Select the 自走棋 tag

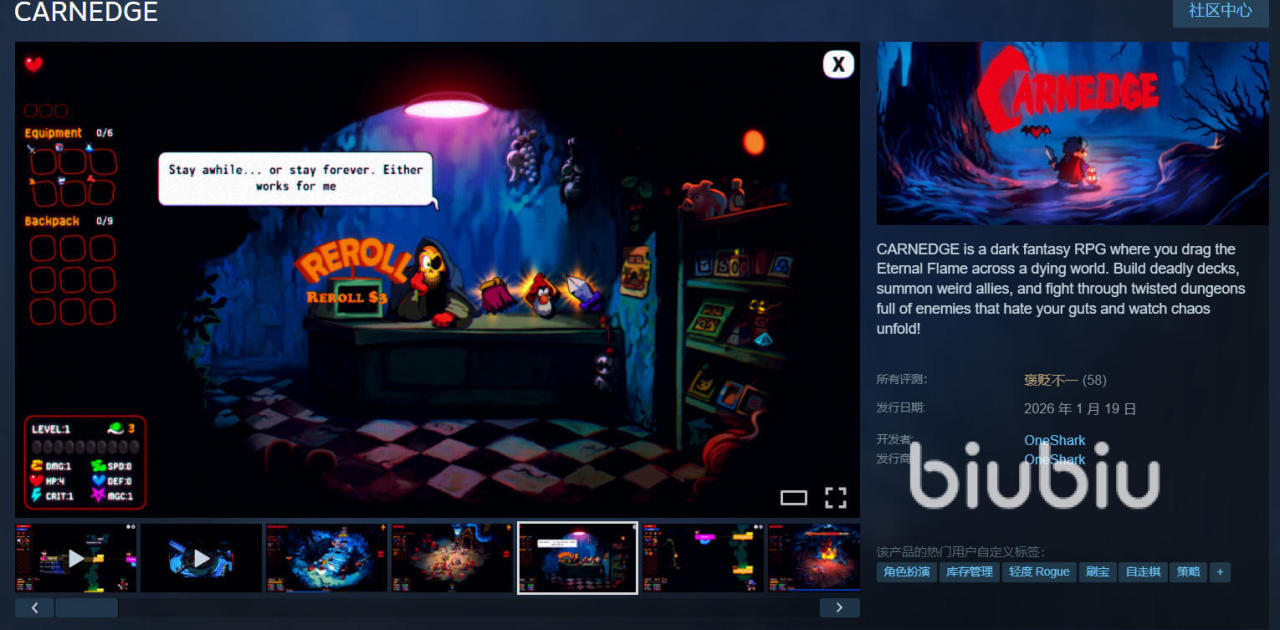pyautogui.click(x=1143, y=572)
